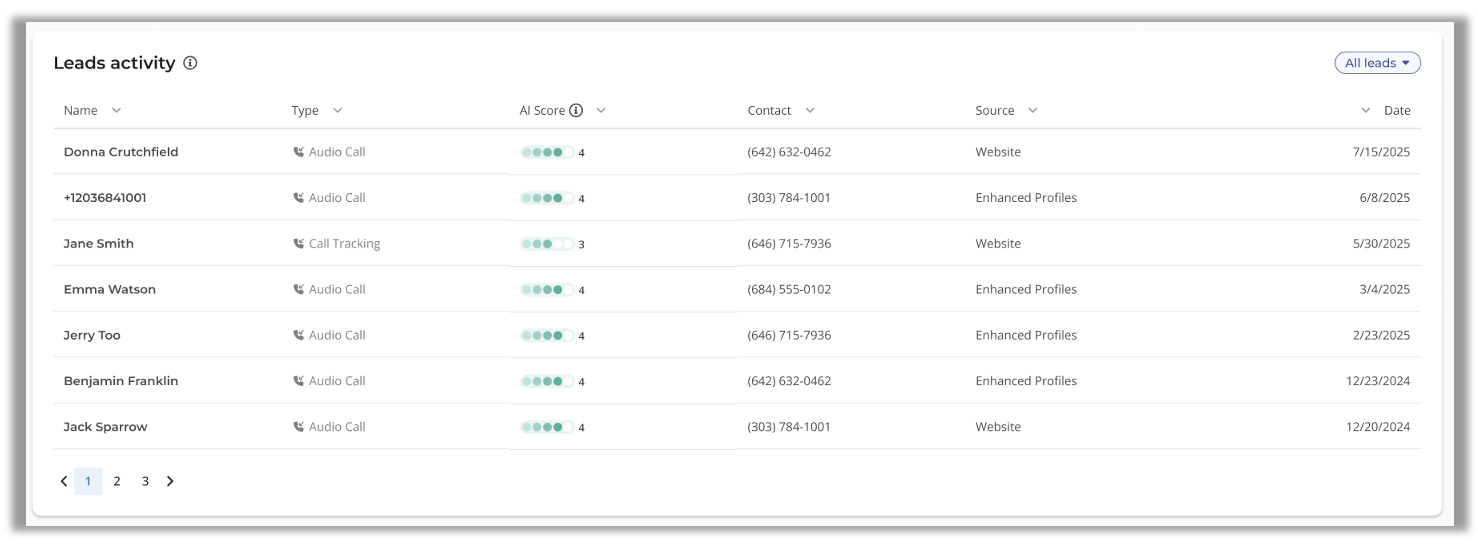This screenshot has width=1478, height=550.
Task: Open the All leads filter dropdown
Action: [1377, 63]
